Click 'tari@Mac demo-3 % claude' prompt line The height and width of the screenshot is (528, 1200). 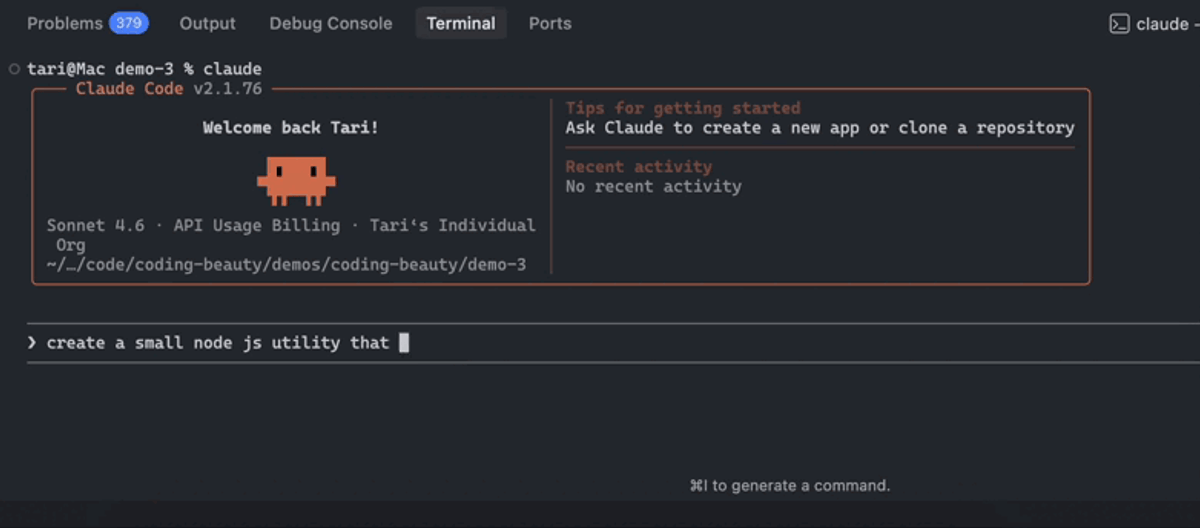[x=144, y=69]
